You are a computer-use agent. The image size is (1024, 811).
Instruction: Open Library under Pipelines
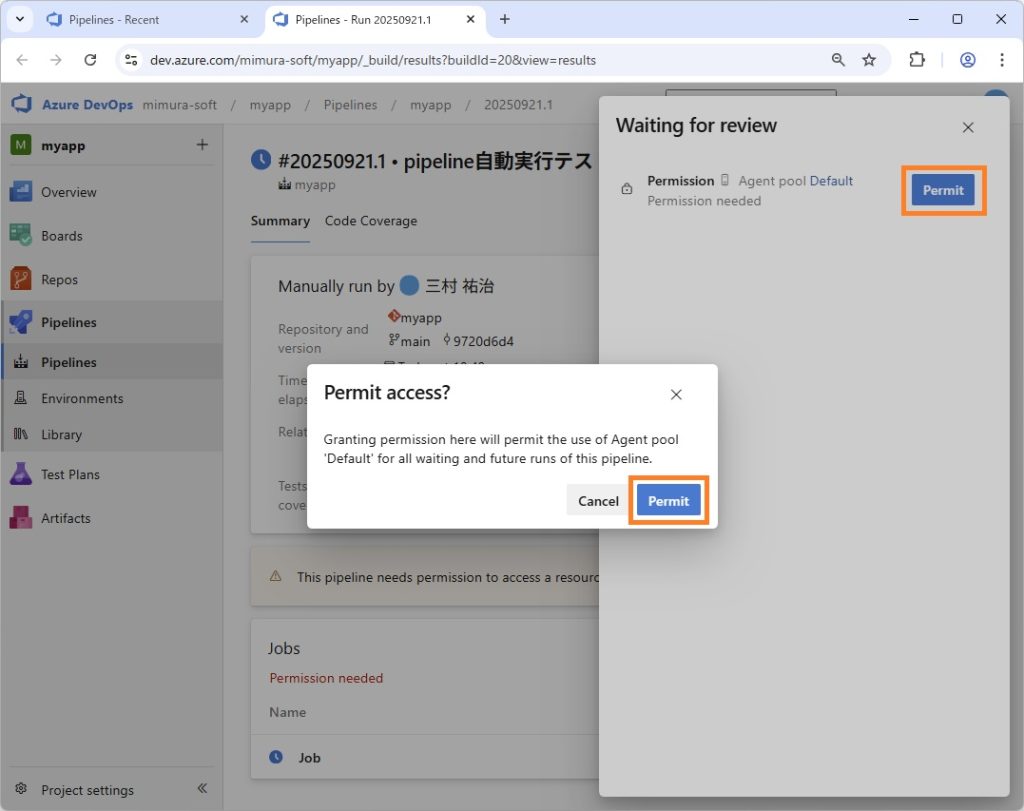(x=61, y=434)
